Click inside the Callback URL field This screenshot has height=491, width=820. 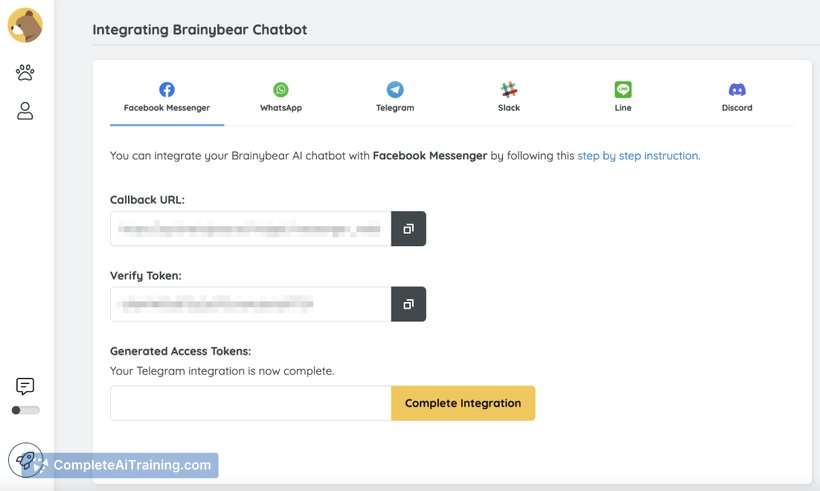250,229
